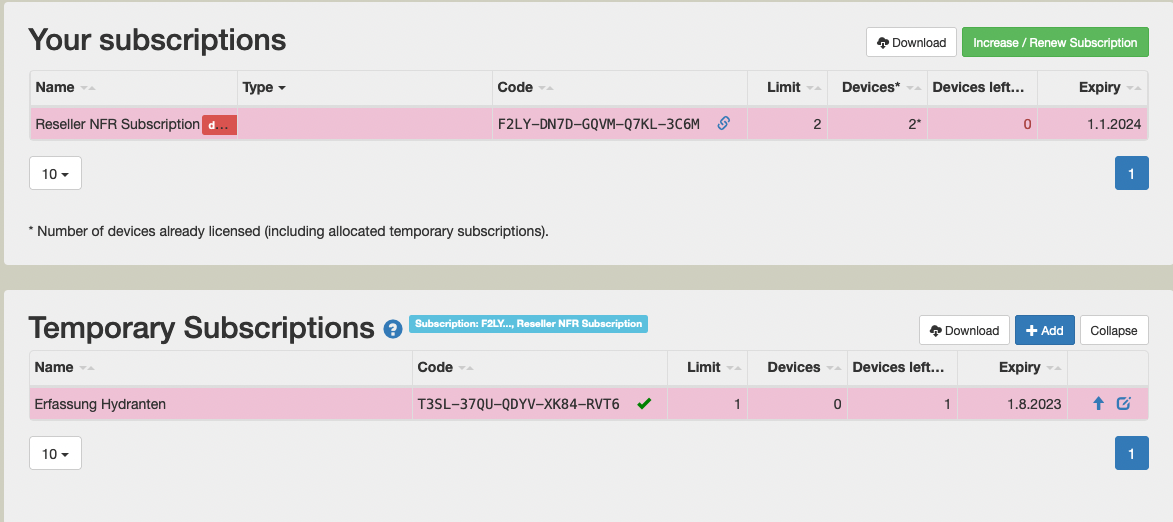This screenshot has width=1173, height=522.
Task: Open page size dropdown under Your subscriptions
Action: click(55, 174)
